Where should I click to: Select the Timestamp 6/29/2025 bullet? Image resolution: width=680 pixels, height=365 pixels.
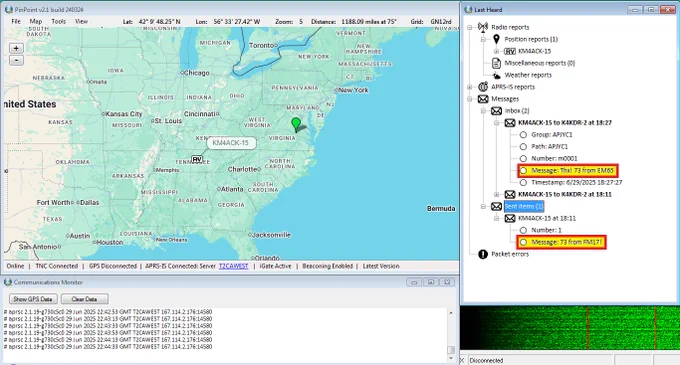pos(523,182)
